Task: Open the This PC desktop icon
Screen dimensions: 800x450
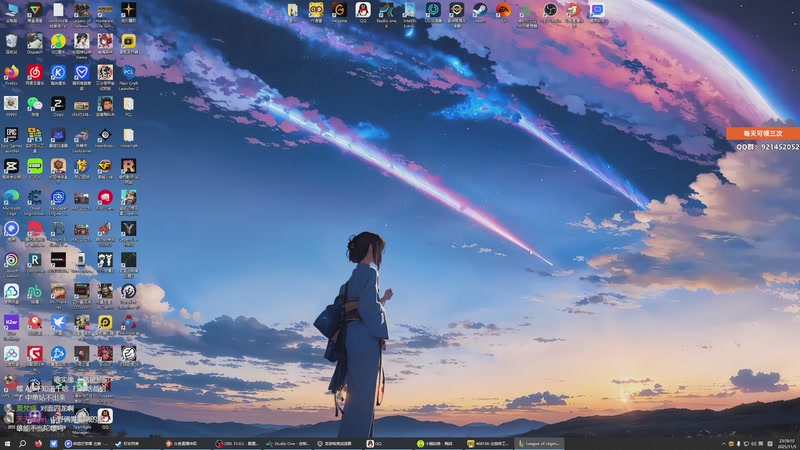Action: 11,12
